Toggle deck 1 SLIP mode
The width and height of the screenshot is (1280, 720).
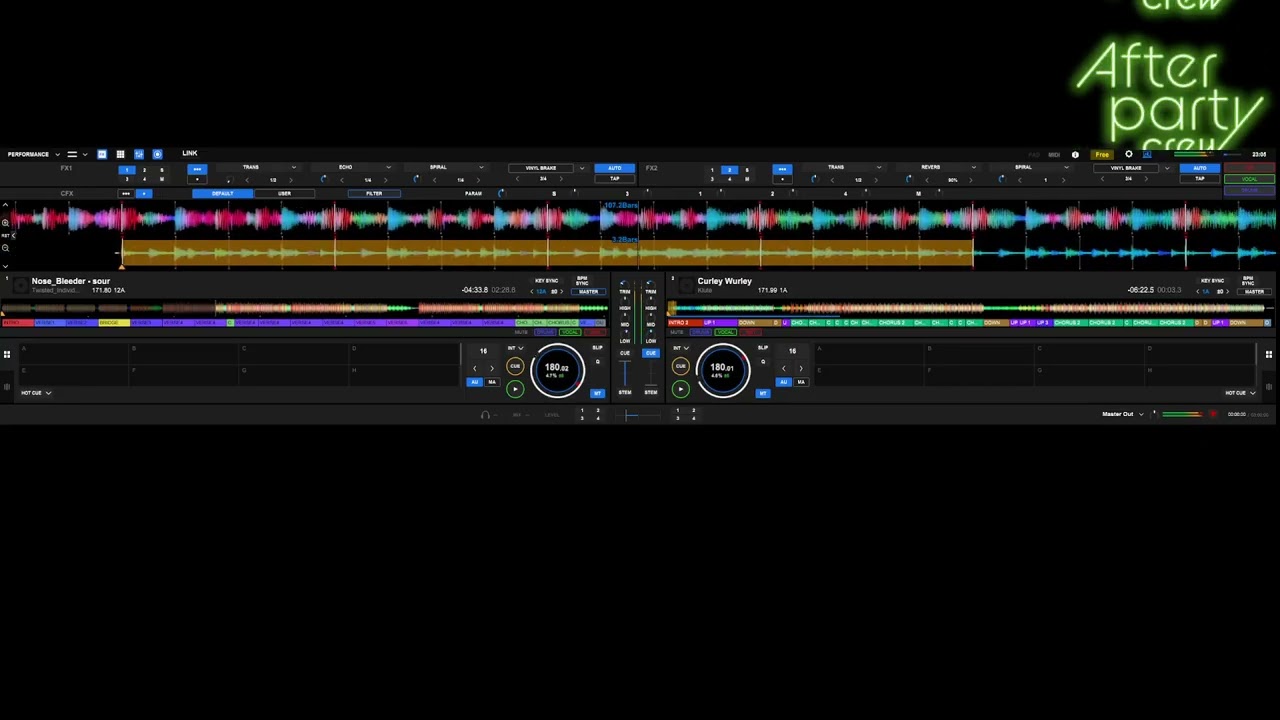click(x=597, y=347)
